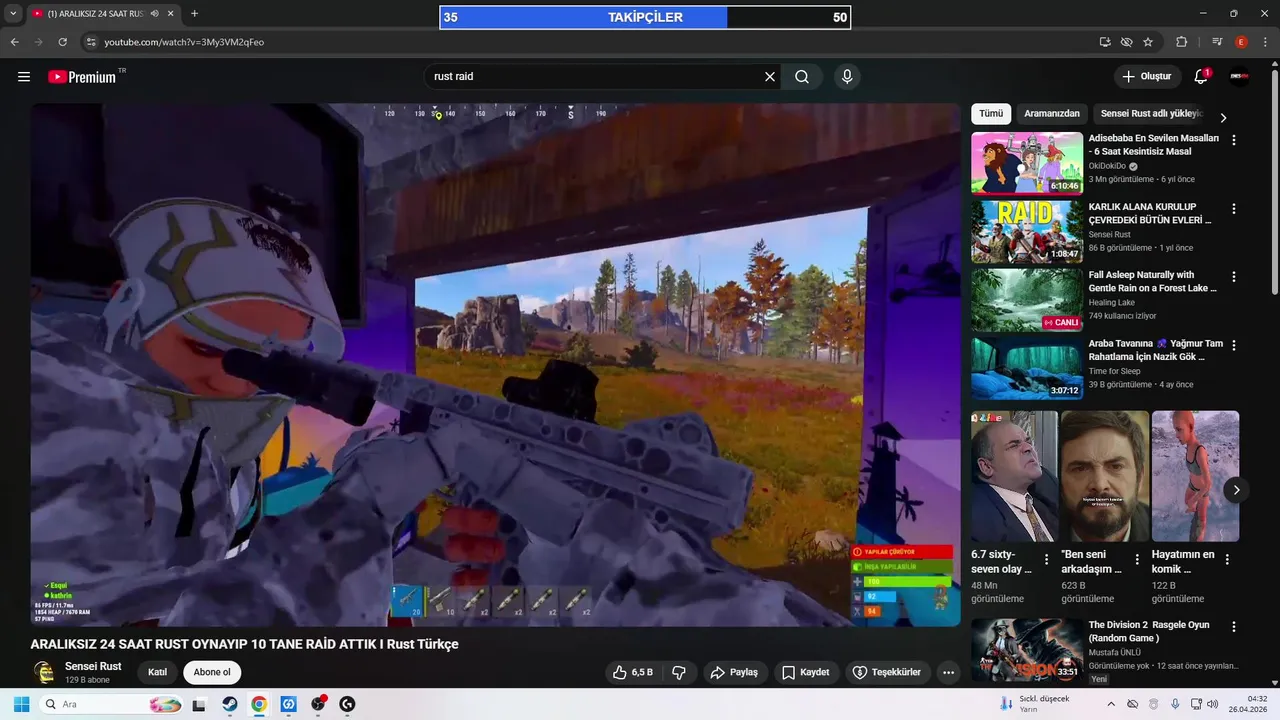1280x720 pixels.
Task: Open the taskbar weather widget 'Sıckl. düşecek'
Action: 1035,704
